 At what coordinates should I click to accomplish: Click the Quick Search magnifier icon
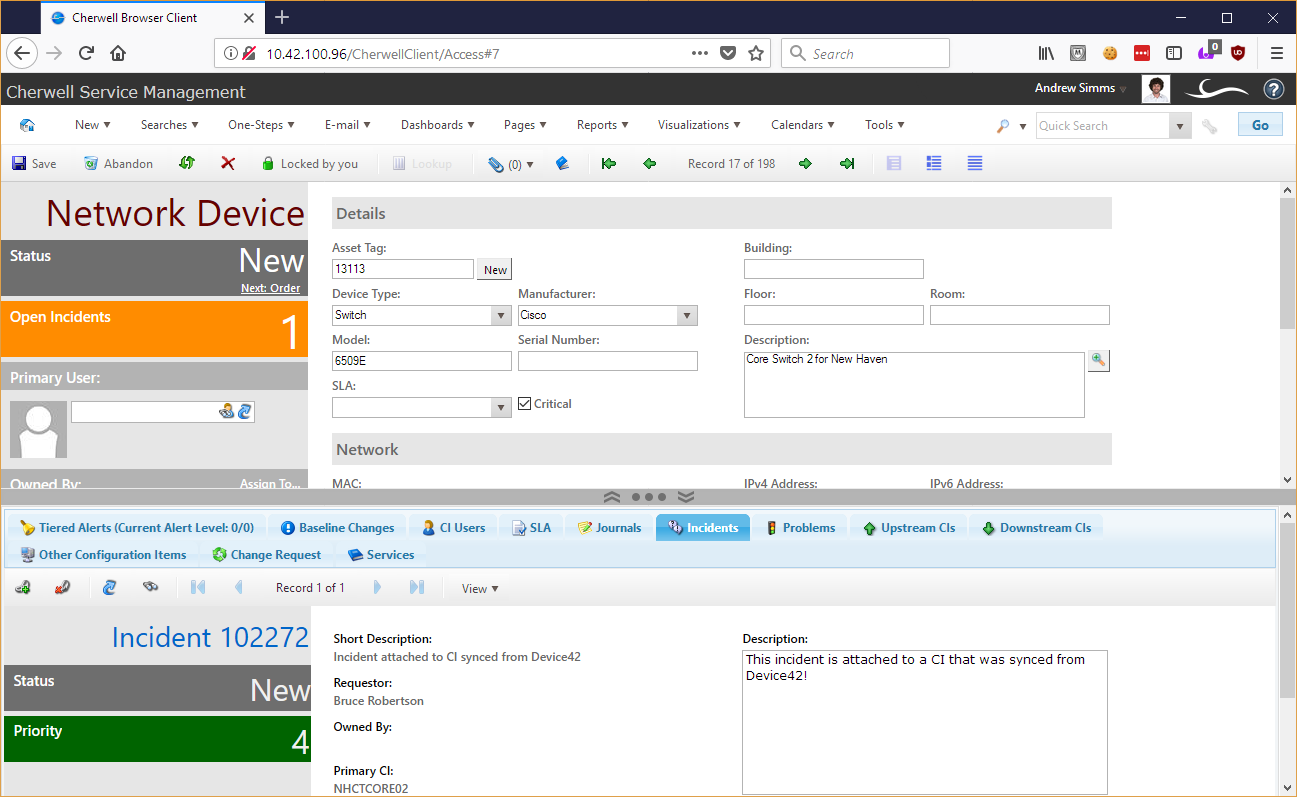1003,126
